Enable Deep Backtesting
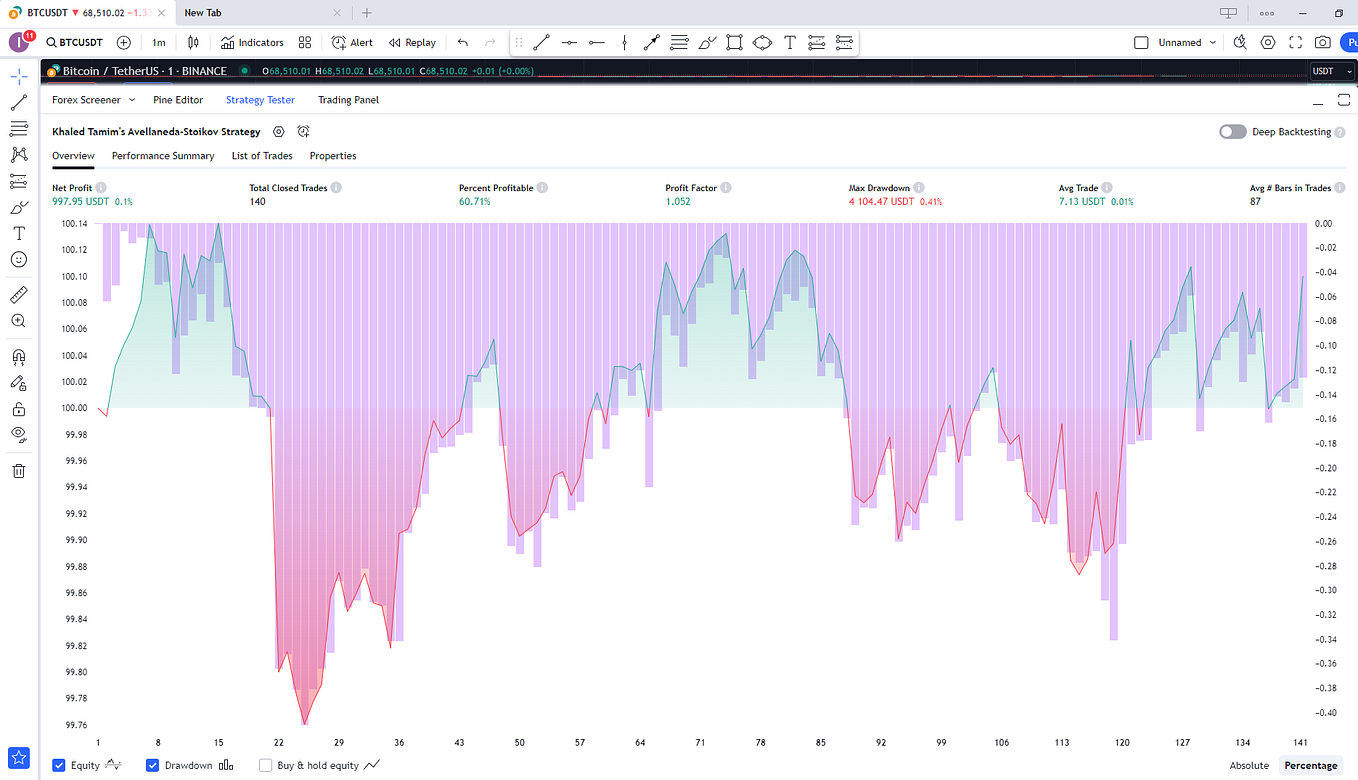1358x780 pixels. [1232, 131]
